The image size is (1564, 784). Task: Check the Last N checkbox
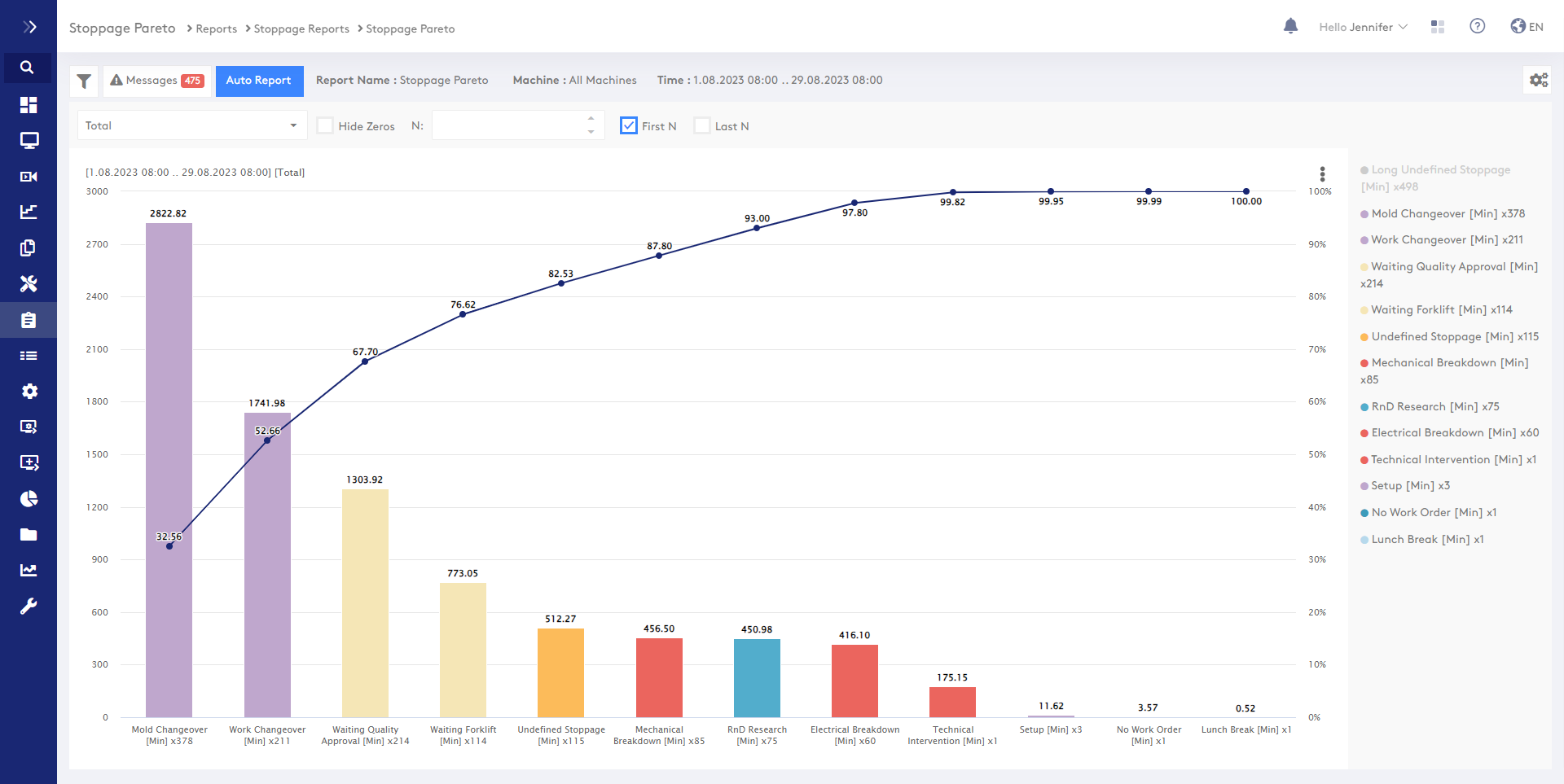pyautogui.click(x=701, y=125)
